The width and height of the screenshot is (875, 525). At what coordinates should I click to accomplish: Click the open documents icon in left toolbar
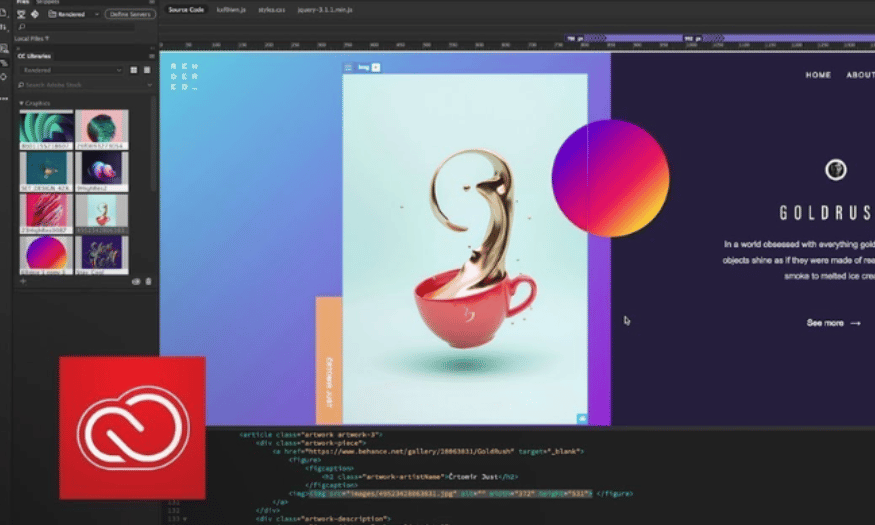(x=3, y=12)
